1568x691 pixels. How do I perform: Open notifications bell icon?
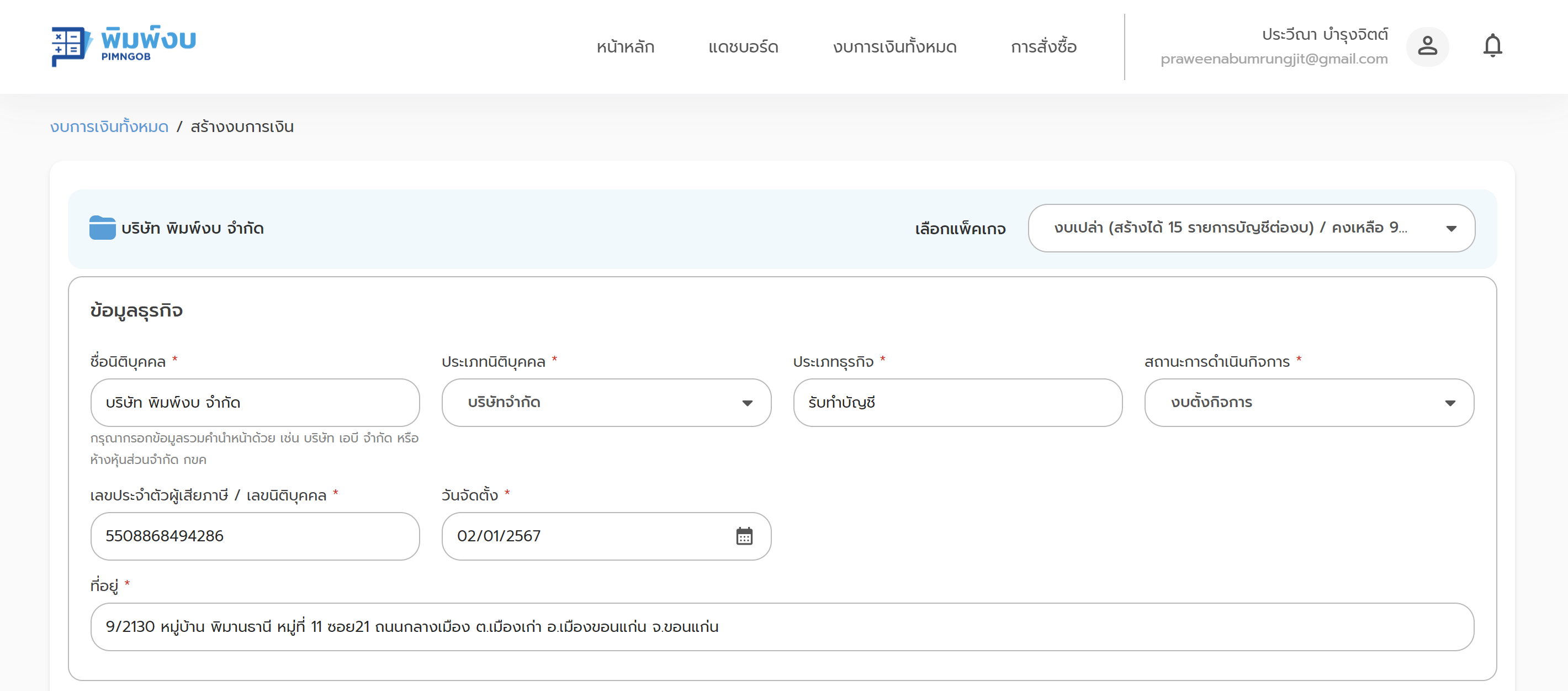coord(1492,46)
